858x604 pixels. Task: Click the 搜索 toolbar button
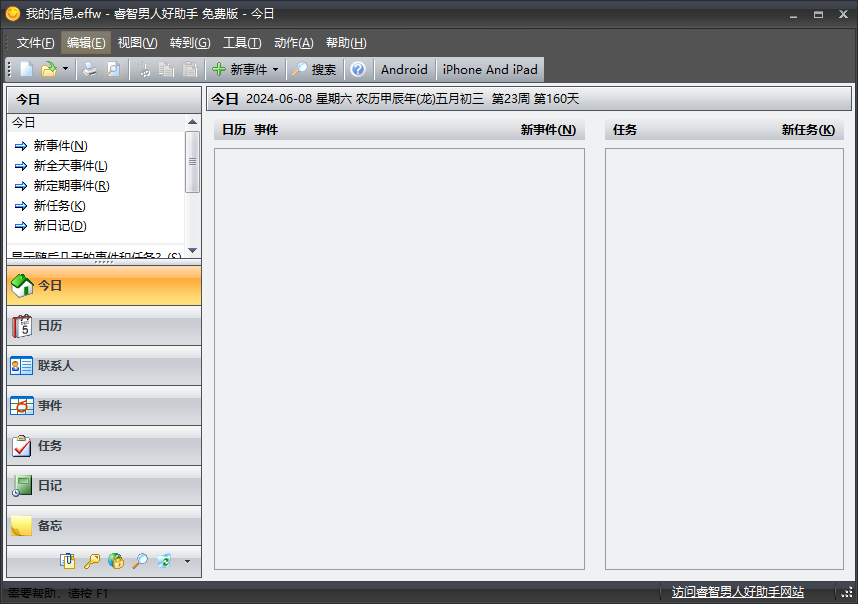point(314,69)
